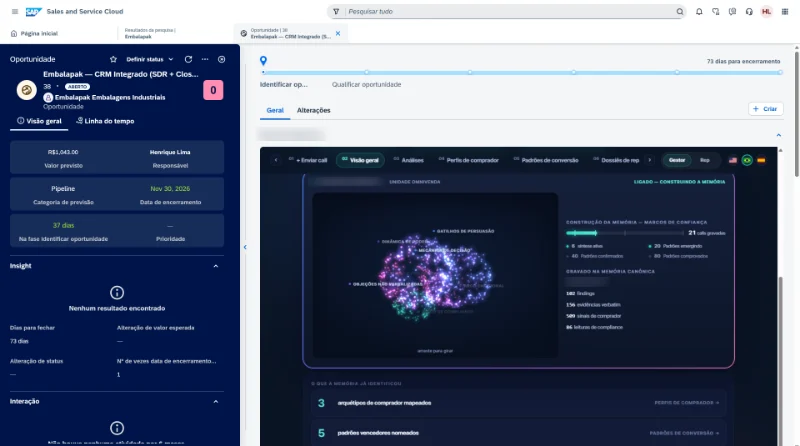Select the Qualificar oportunidade stage marker
Image resolution: width=800 pixels, height=446 pixels.
(367, 72)
